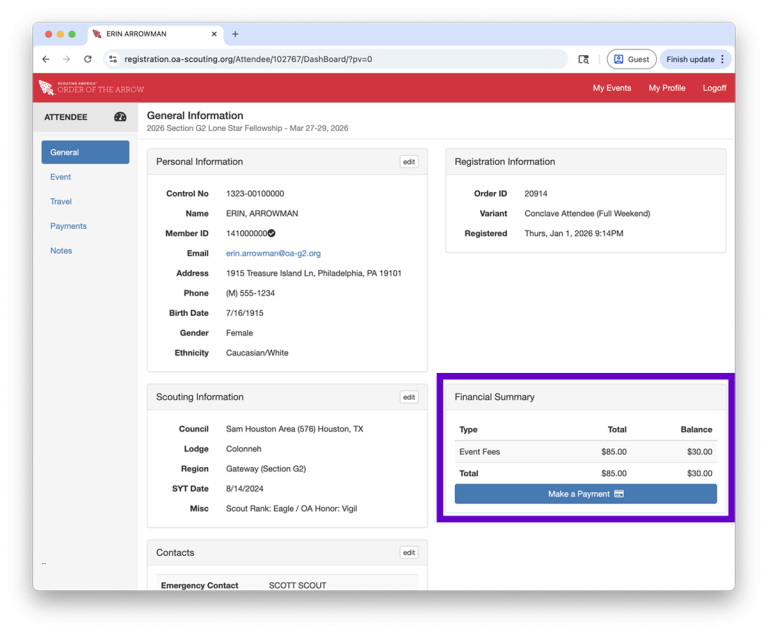Edit the Personal Information panel
Image resolution: width=768 pixels, height=634 pixels.
coord(409,162)
